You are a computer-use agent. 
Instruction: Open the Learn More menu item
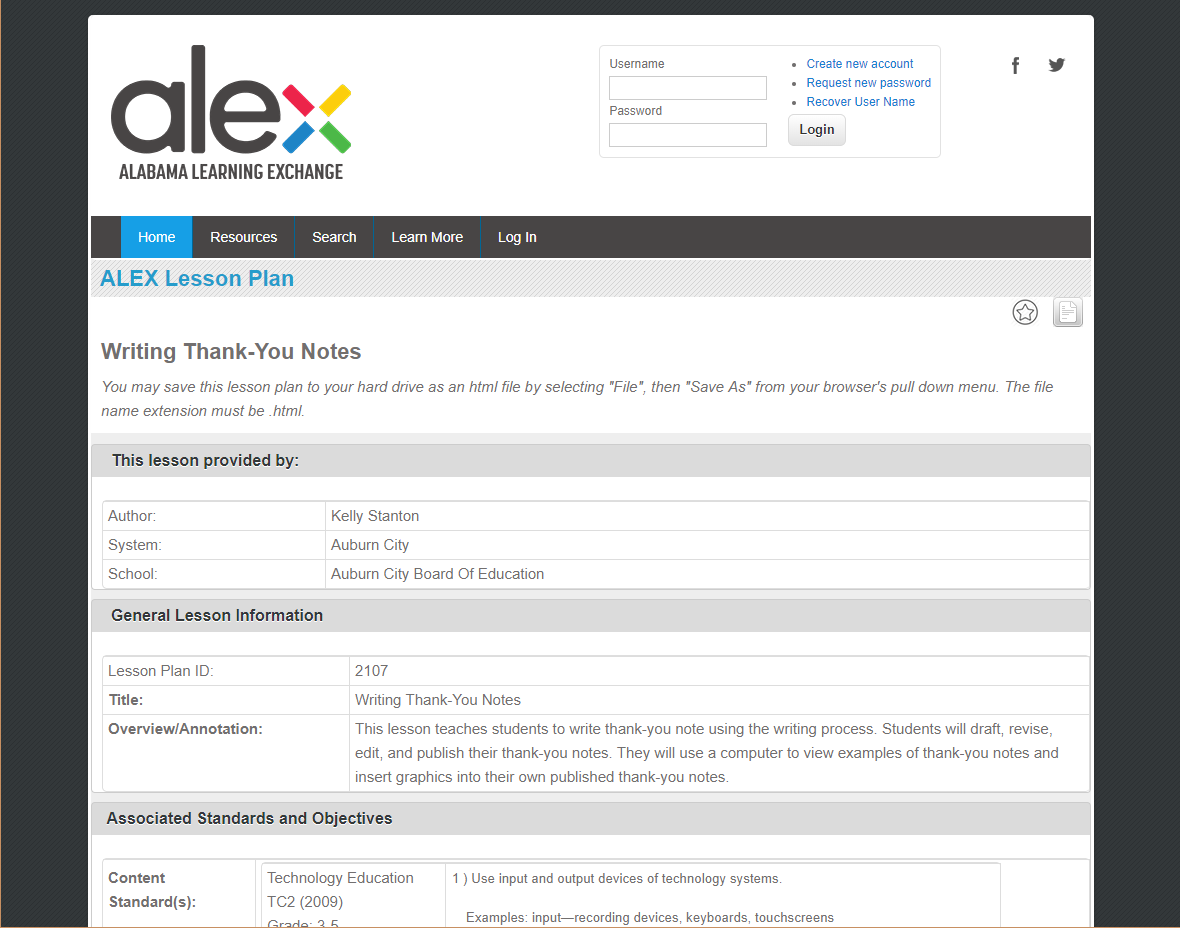coord(427,237)
